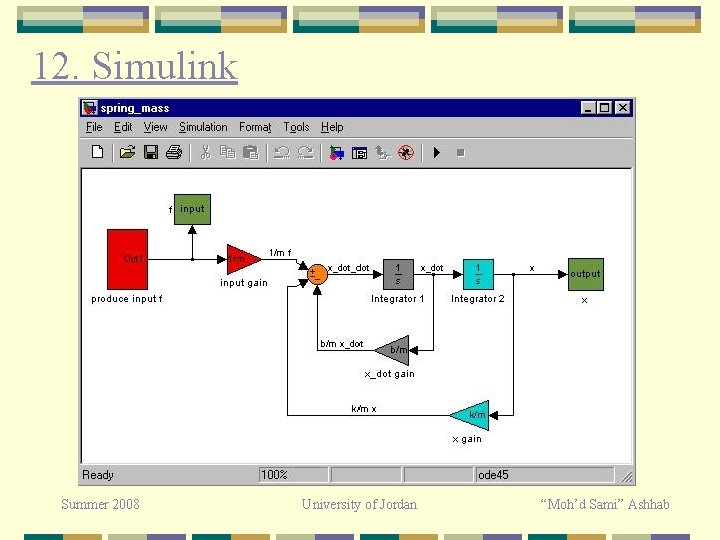Open the Library Browser icon
This screenshot has width=720, height=540.
pyautogui.click(x=336, y=152)
